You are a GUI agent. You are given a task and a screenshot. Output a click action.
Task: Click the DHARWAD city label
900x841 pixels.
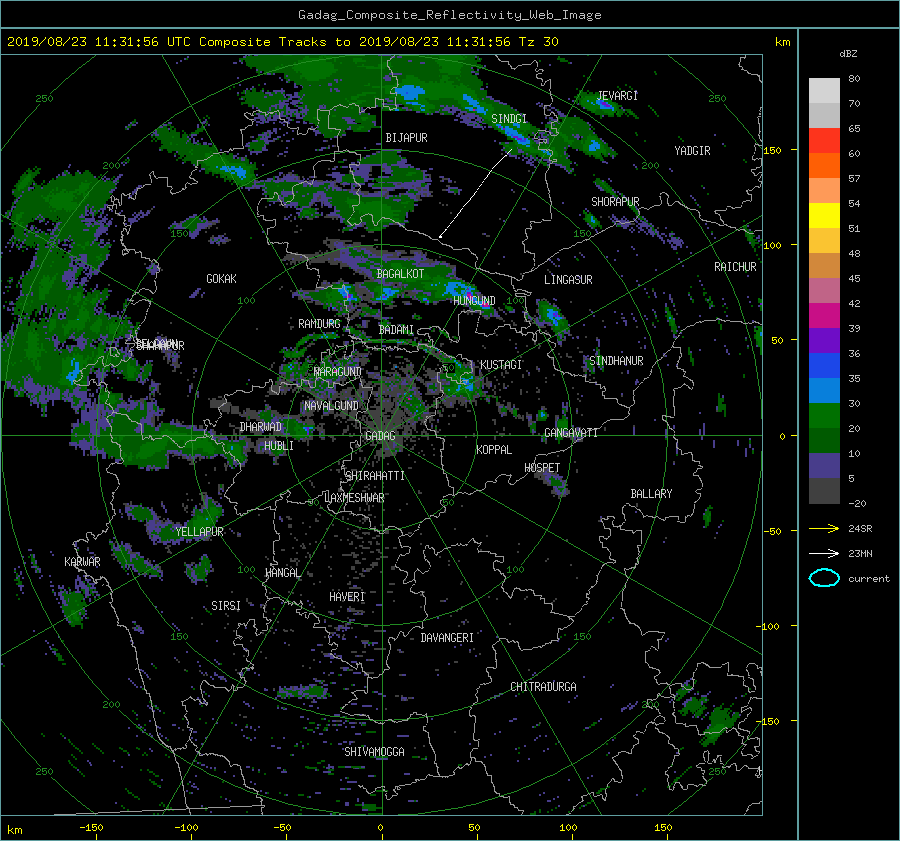[x=261, y=427]
